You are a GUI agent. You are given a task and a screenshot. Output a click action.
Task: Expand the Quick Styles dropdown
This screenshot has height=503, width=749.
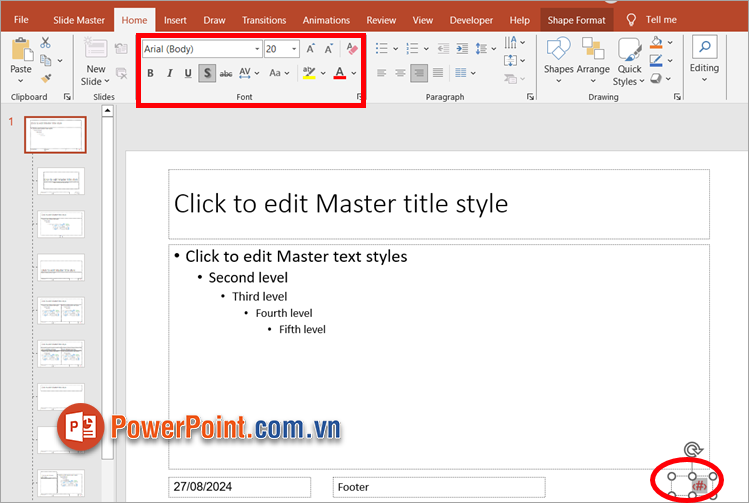tap(629, 60)
